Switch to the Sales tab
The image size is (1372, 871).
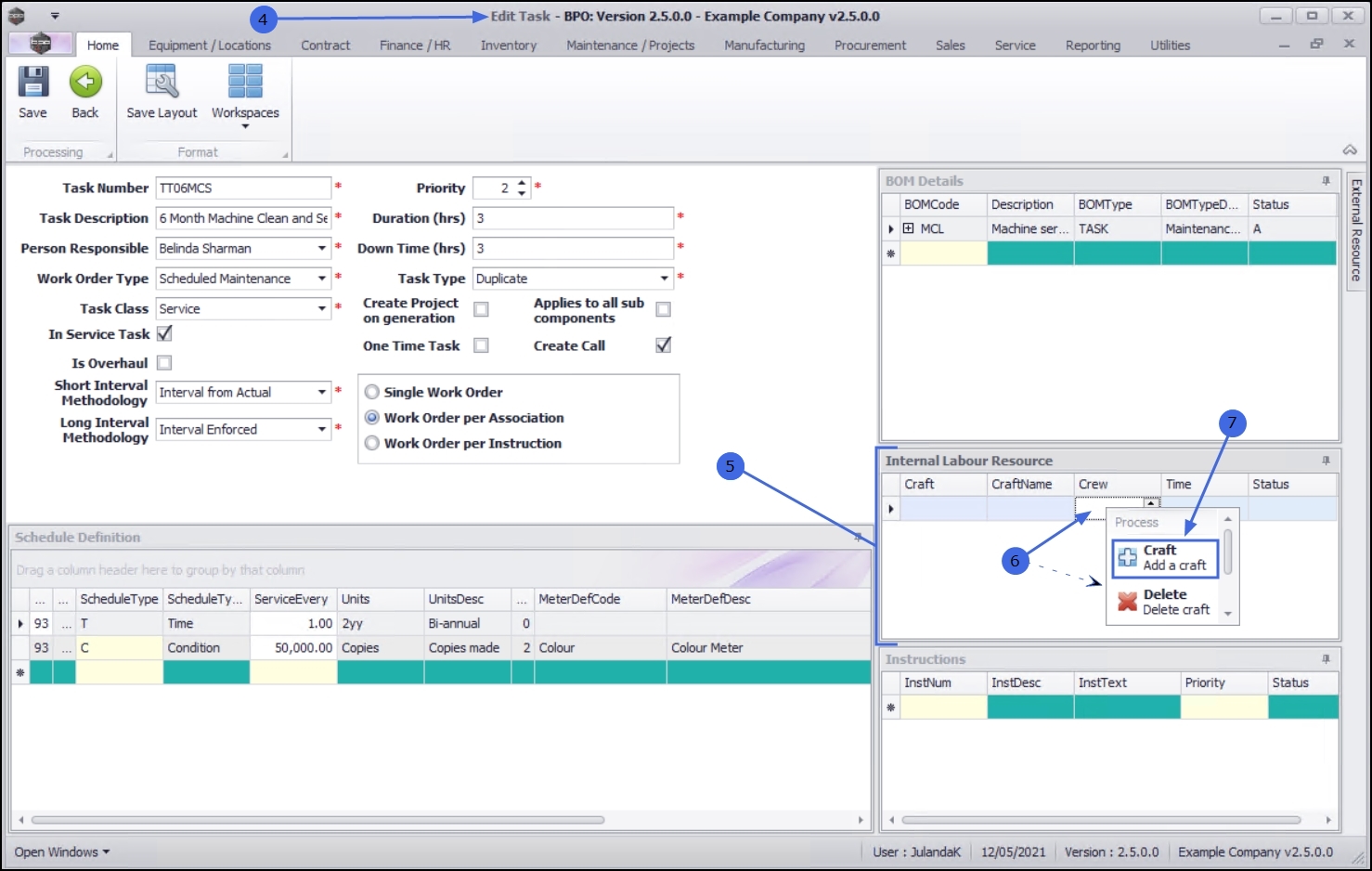[951, 45]
